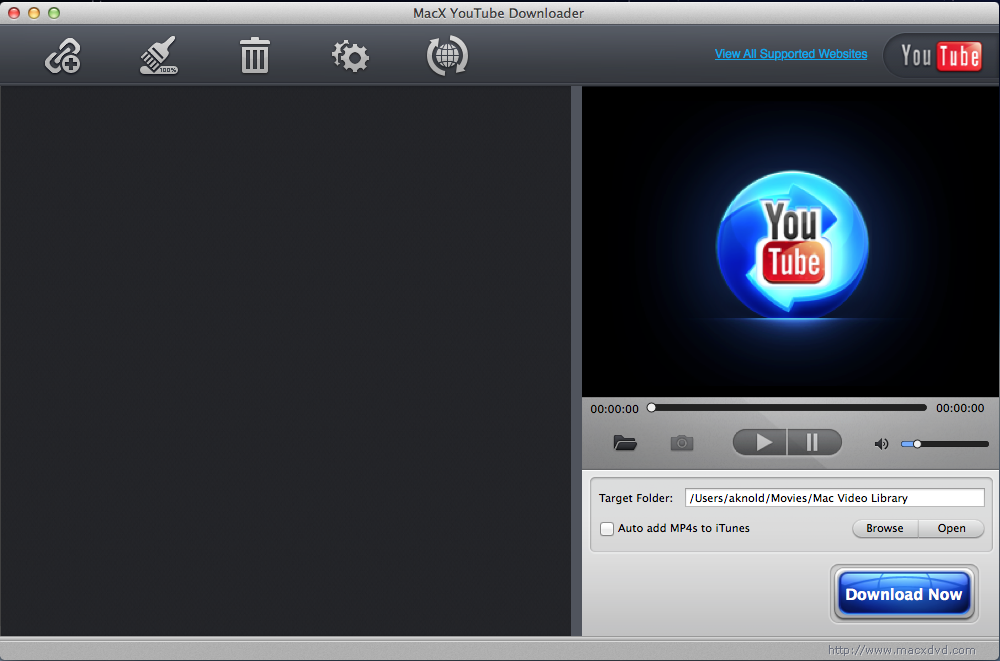The width and height of the screenshot is (1000, 661).
Task: Open View All Supported Websites link
Action: point(791,54)
